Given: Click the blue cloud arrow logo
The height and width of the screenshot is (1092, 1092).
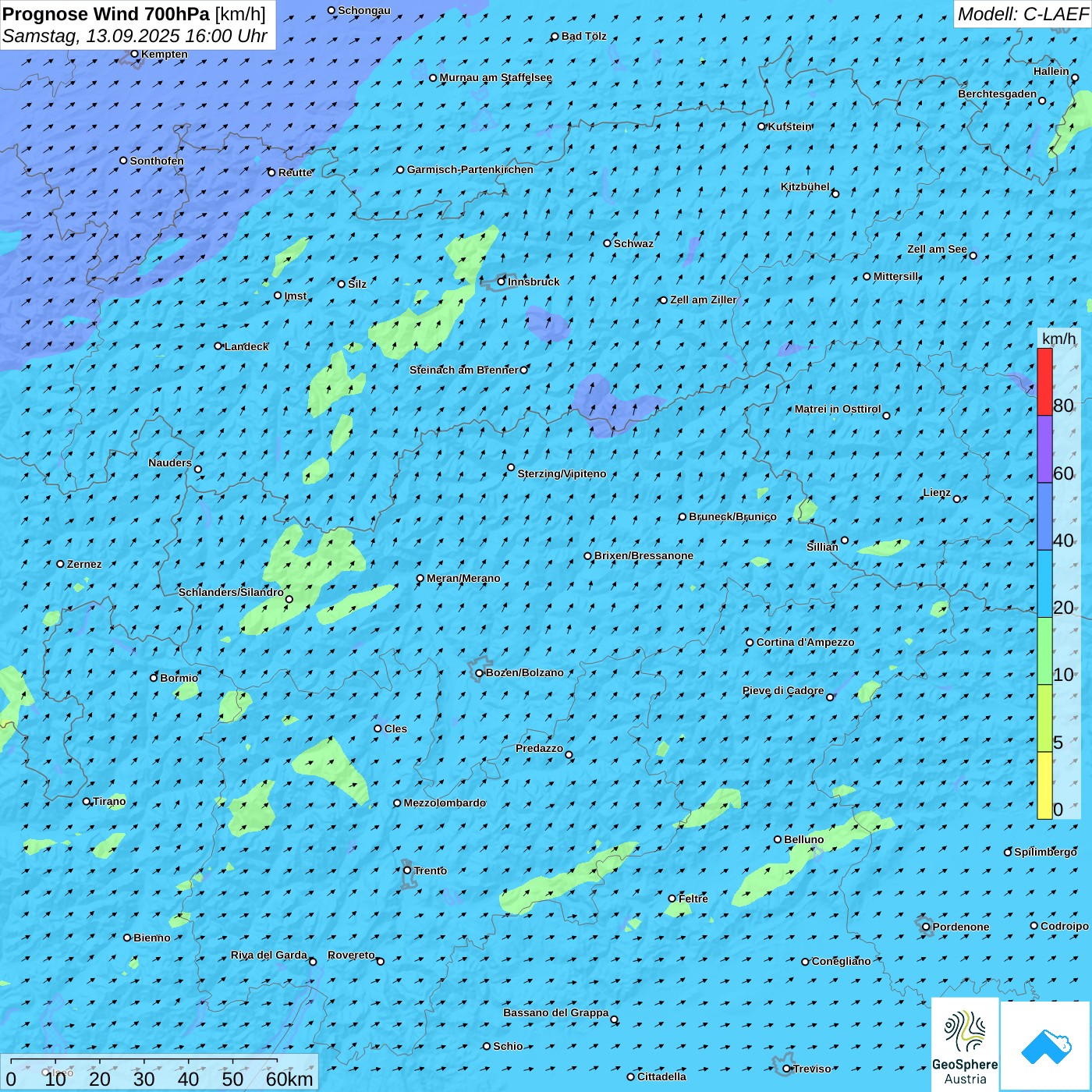Looking at the screenshot, I should [x=1046, y=1046].
